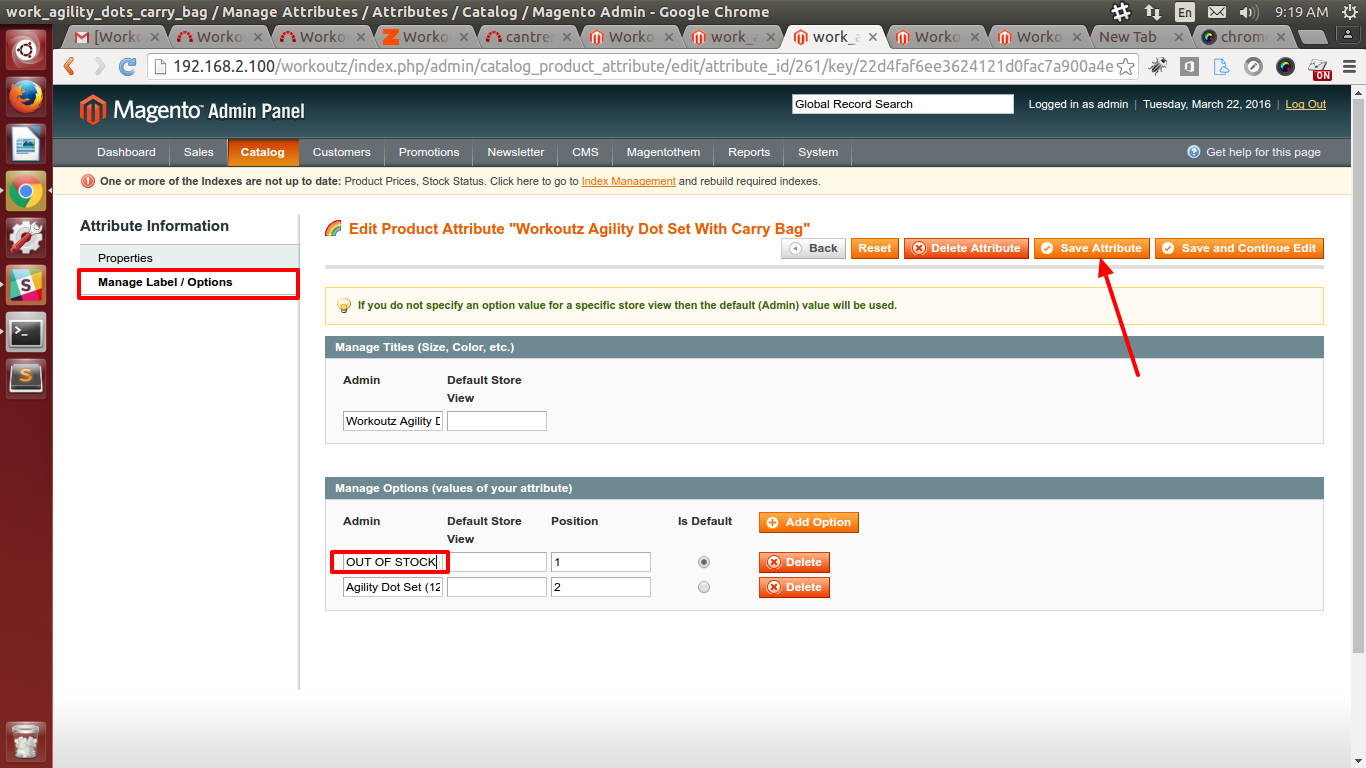Click the En keyboard layout indicator
This screenshot has width=1366, height=768.
coord(1184,12)
